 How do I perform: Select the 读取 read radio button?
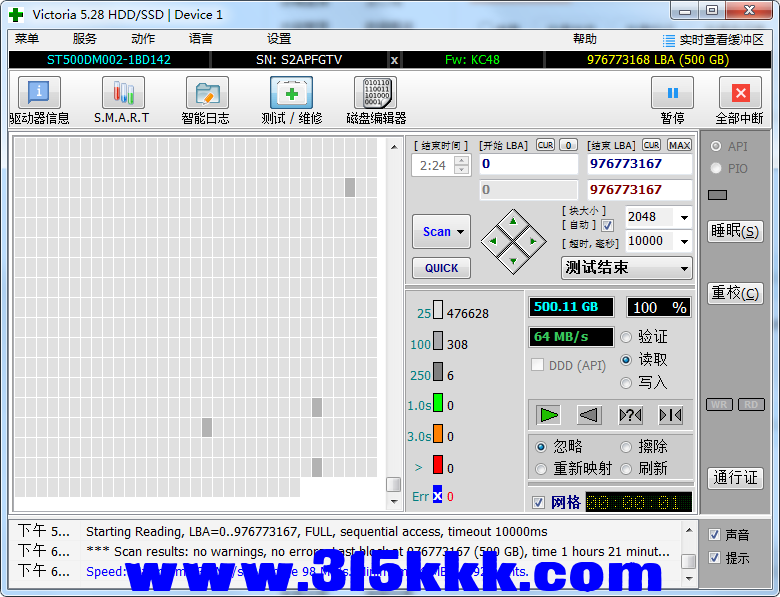coord(626,360)
